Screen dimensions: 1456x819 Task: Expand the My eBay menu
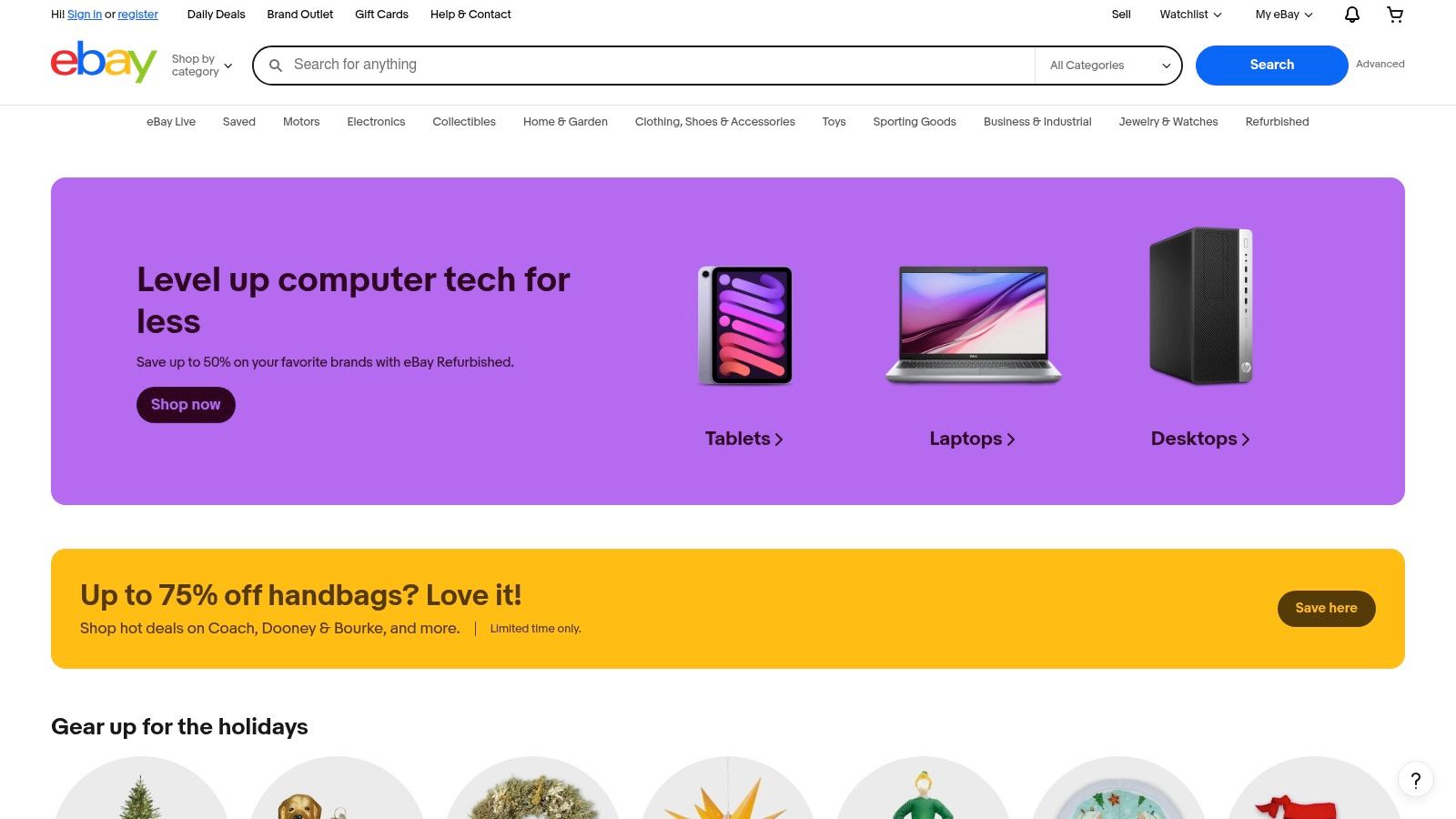[1284, 15]
